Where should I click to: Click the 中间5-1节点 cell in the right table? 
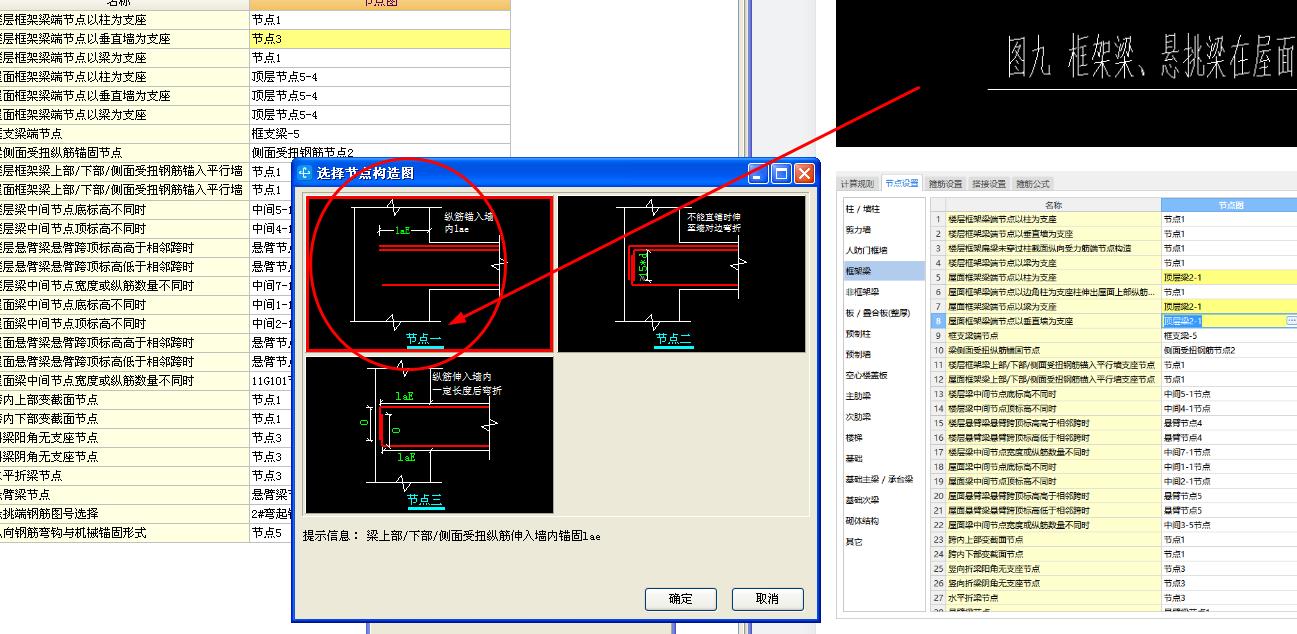[1229, 394]
